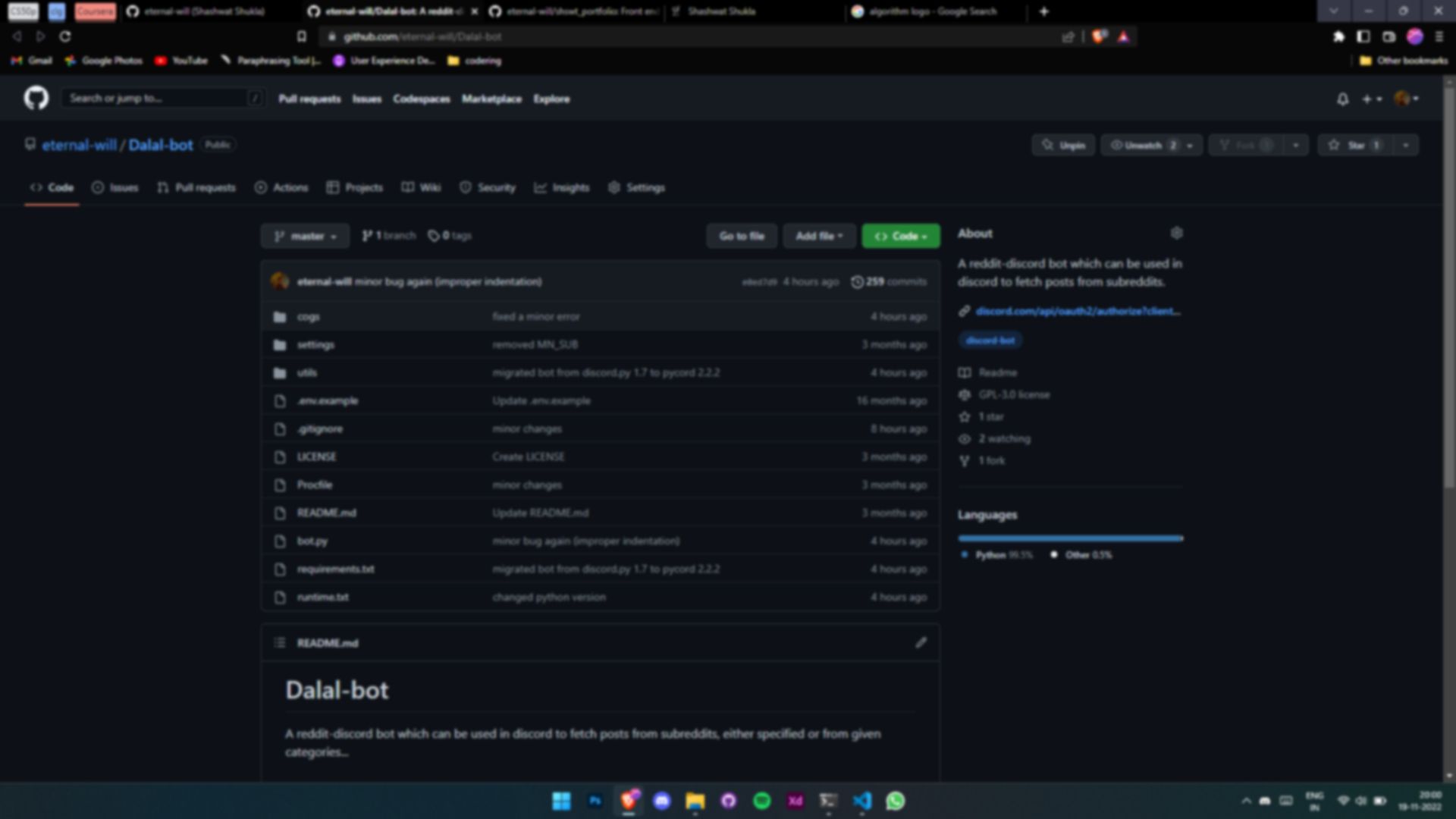Click the About section gear icon
Screen dimensions: 1456x819
tap(1176, 234)
